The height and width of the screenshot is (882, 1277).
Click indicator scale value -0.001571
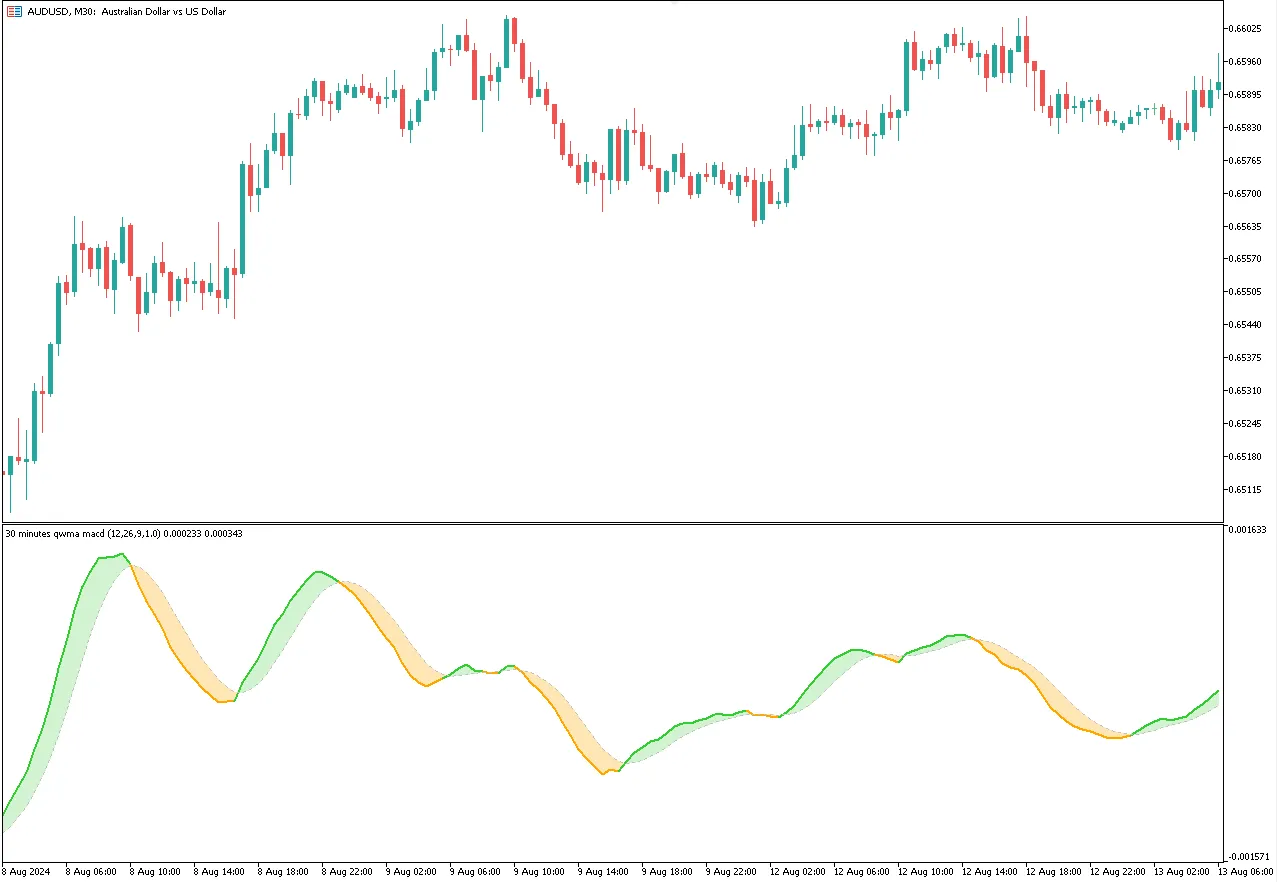[1249, 857]
